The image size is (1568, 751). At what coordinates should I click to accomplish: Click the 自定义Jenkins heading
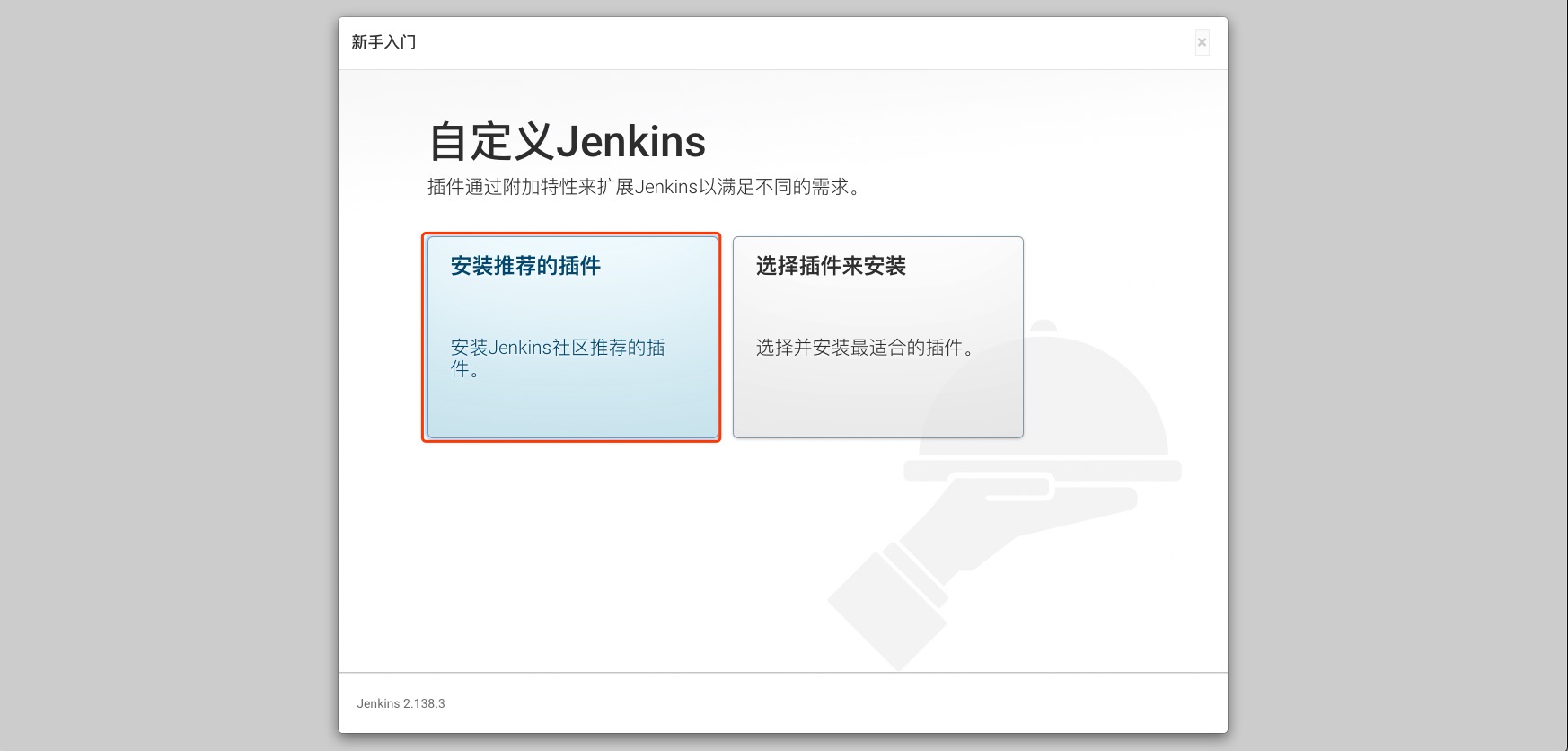pos(567,141)
